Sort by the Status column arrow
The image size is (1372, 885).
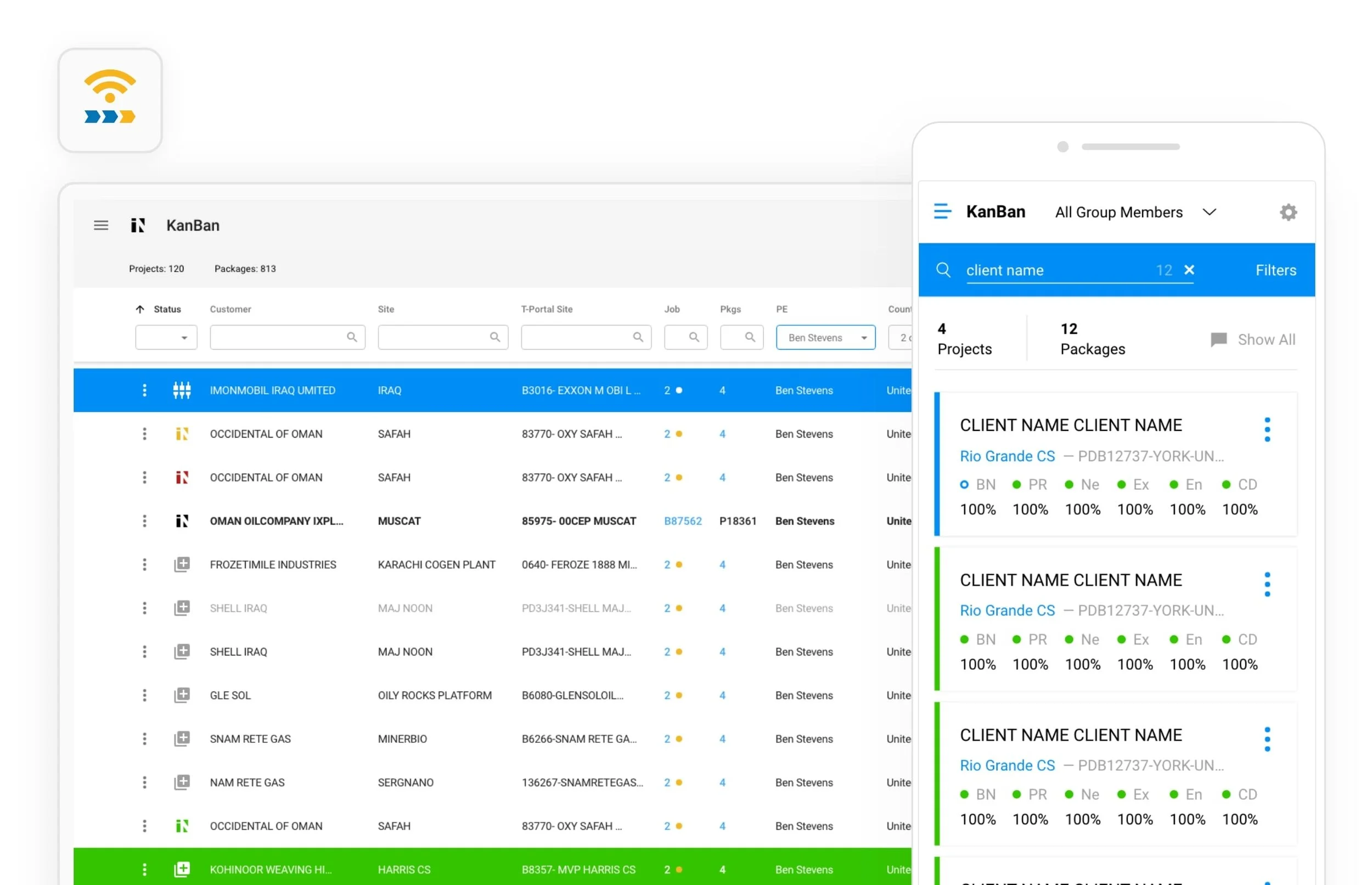[139, 309]
